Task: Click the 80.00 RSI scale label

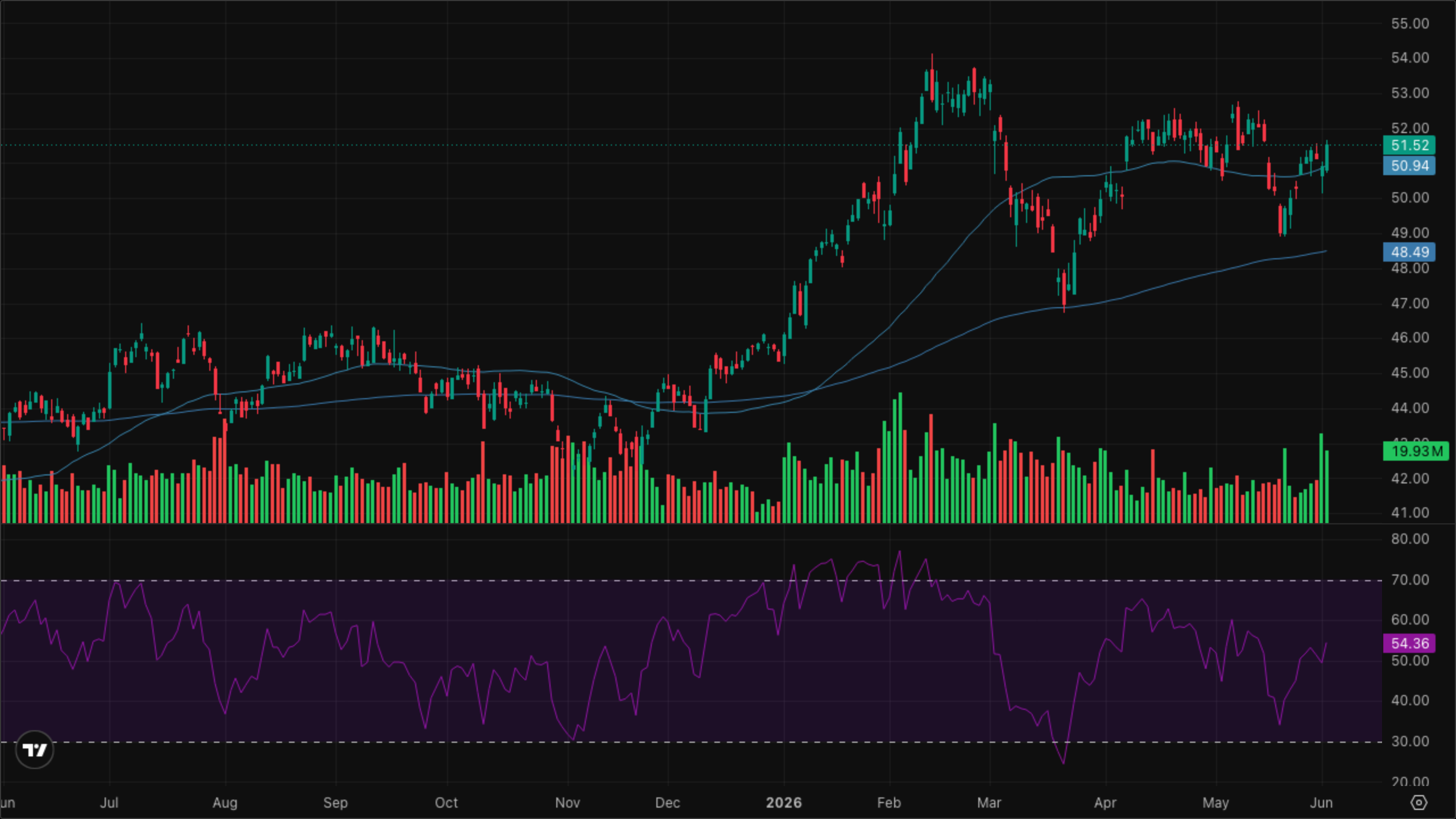Action: coord(1410,539)
